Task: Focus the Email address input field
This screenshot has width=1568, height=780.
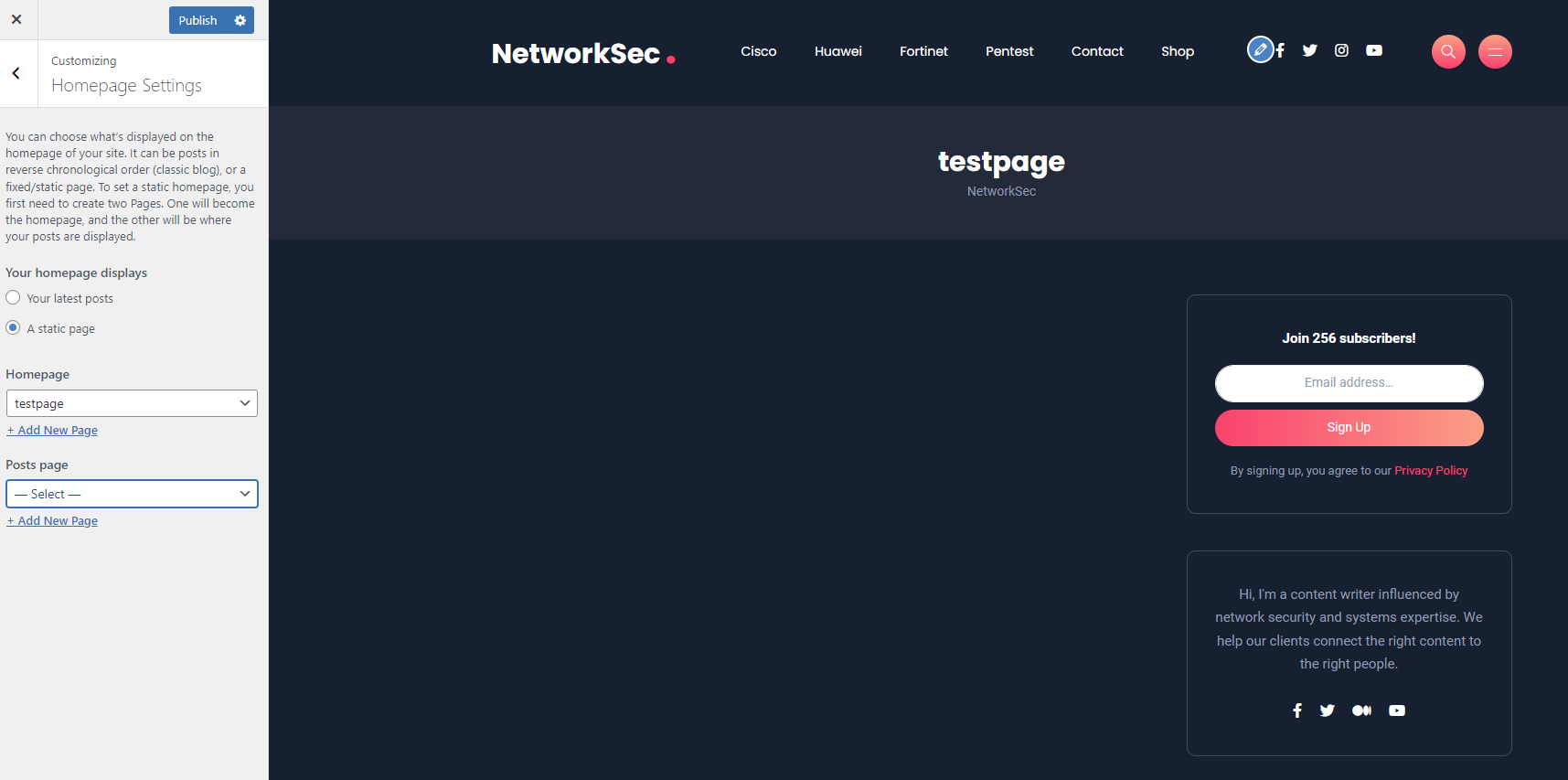Action: [1349, 383]
